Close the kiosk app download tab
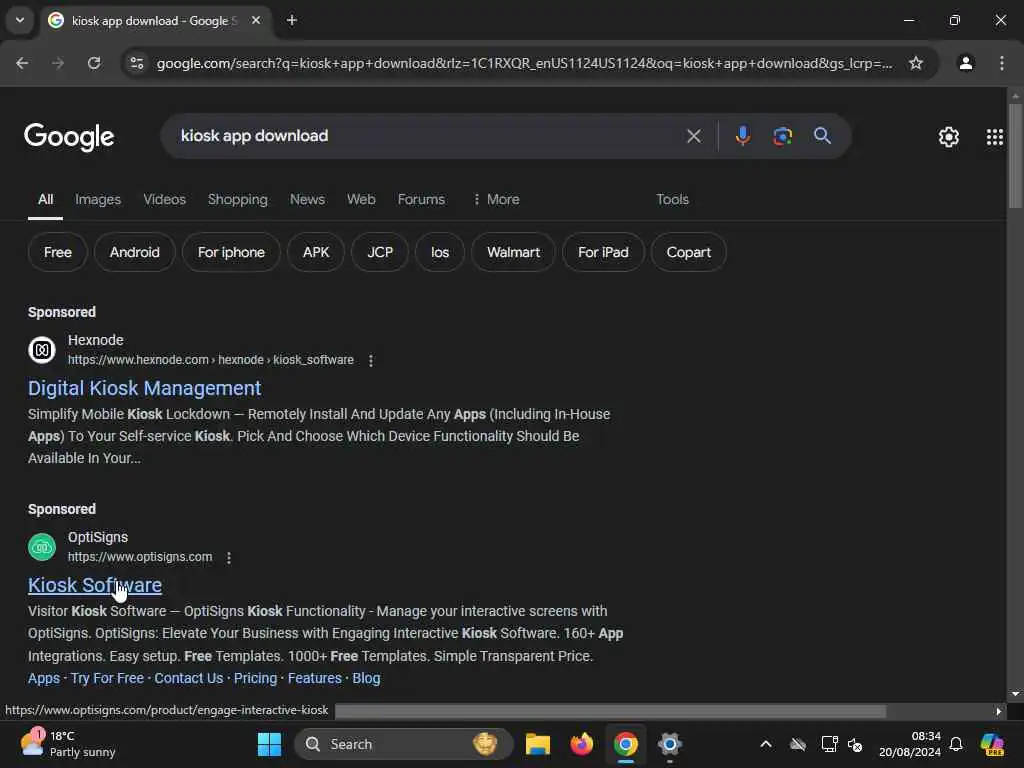Screen dimensions: 1024x768 point(256,20)
